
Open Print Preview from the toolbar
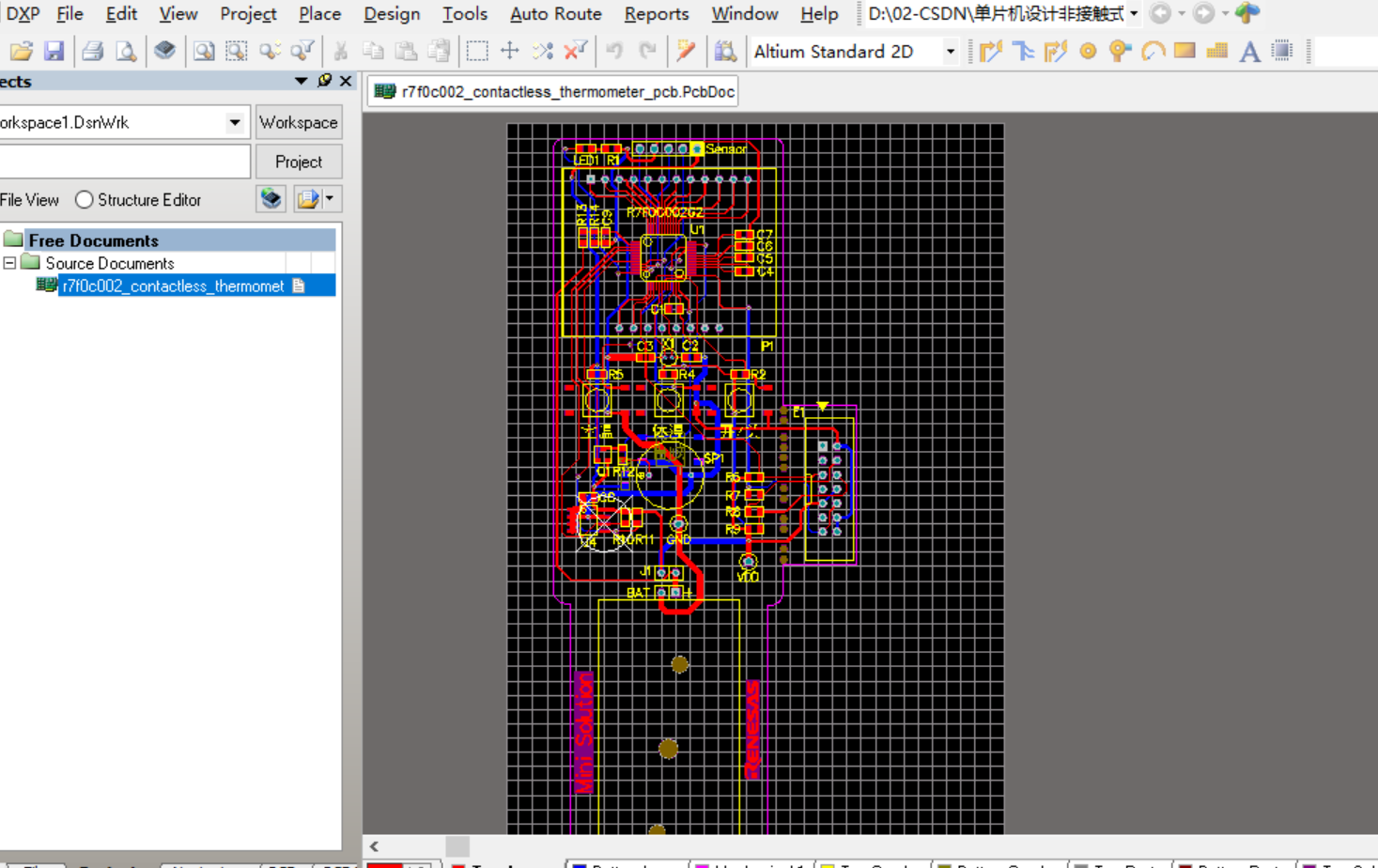tap(125, 51)
